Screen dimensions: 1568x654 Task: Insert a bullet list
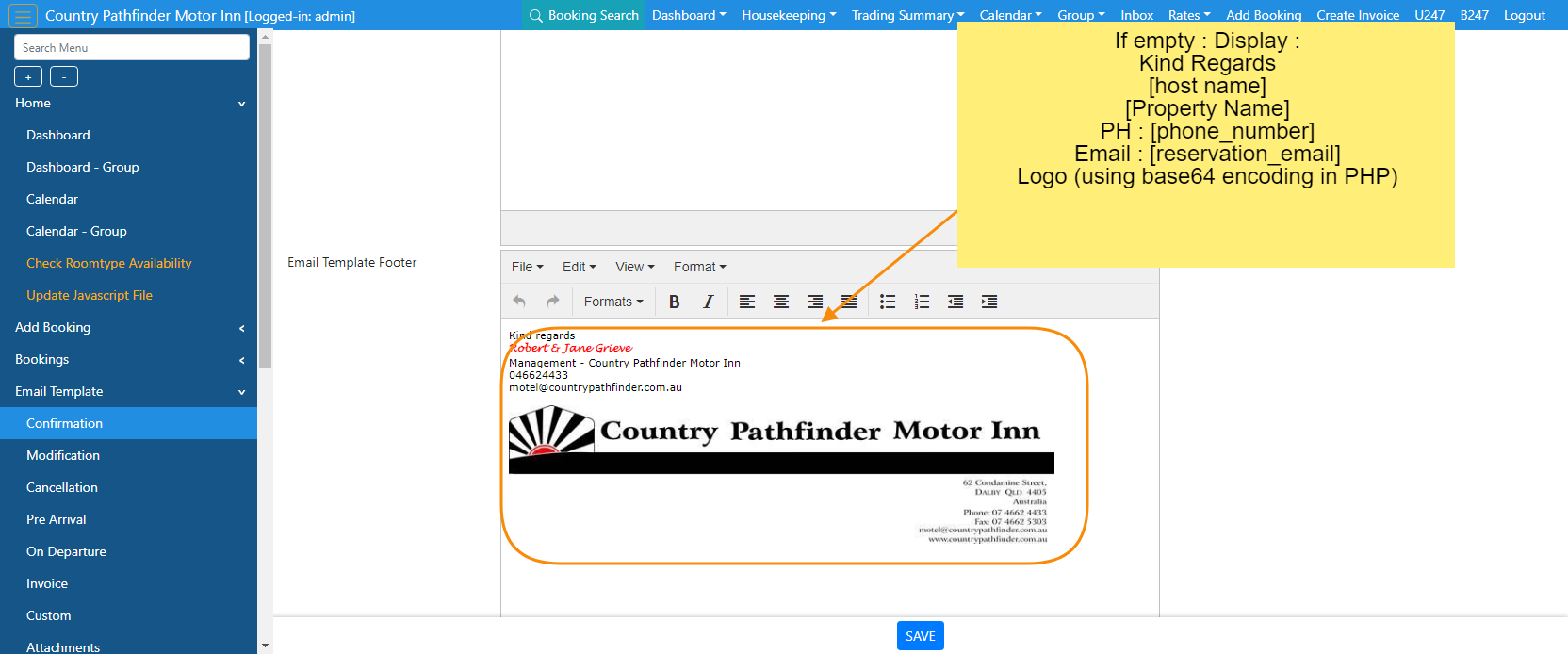(888, 302)
